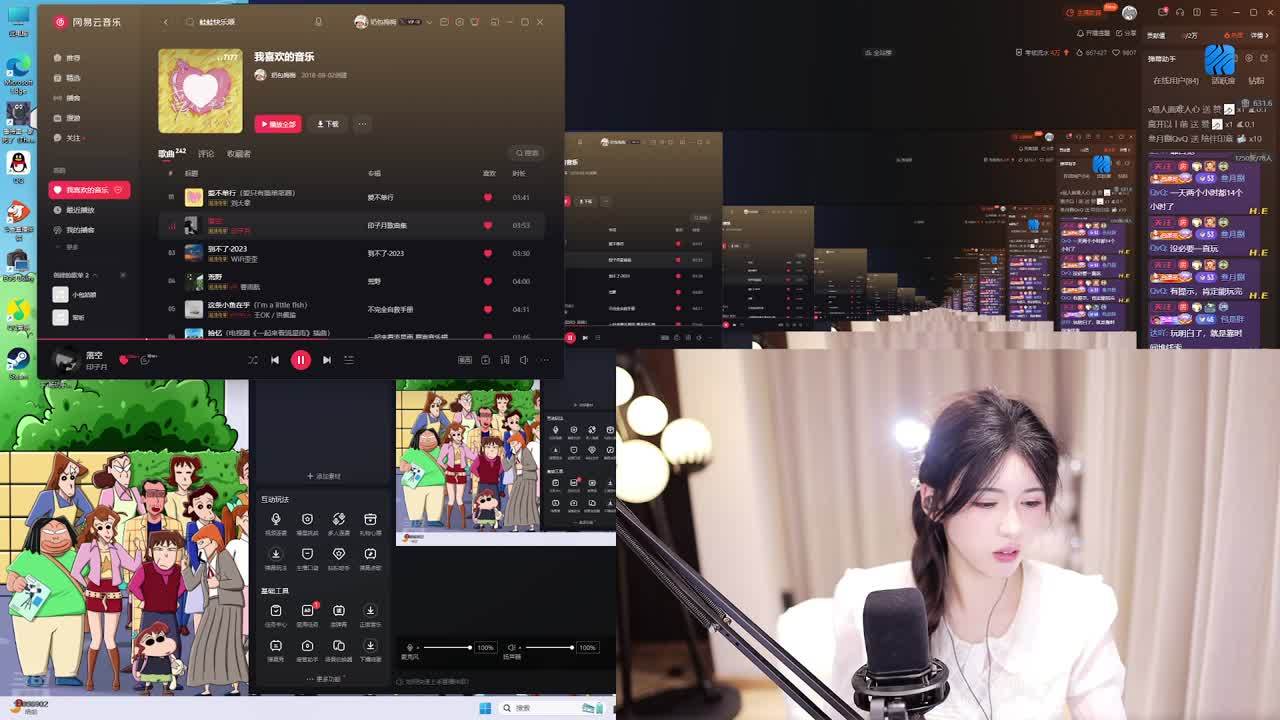Toggle the heart on the 落空 row
Screen dimensions: 1280x720
coord(488,225)
